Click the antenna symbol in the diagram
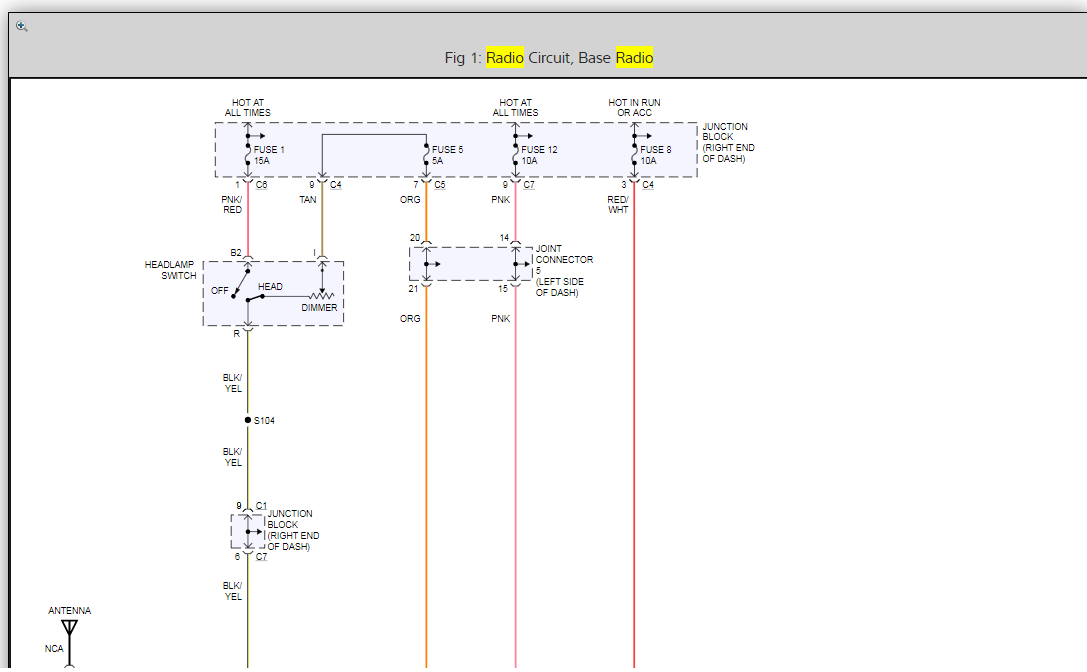Screen dimensions: 1087x672 [x=69, y=629]
